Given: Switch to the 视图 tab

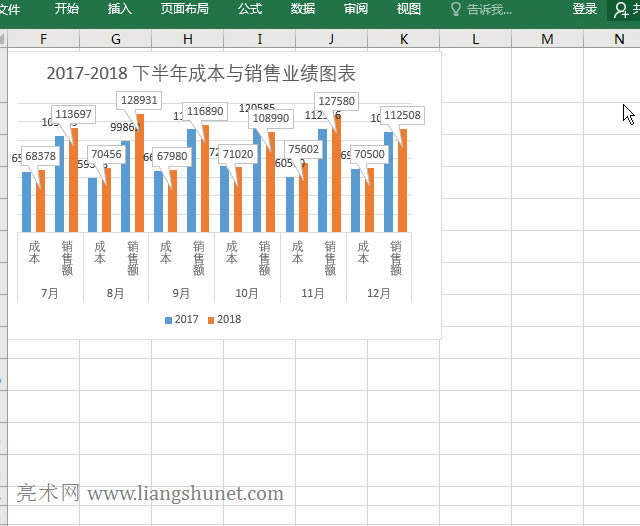Looking at the screenshot, I should point(408,9).
